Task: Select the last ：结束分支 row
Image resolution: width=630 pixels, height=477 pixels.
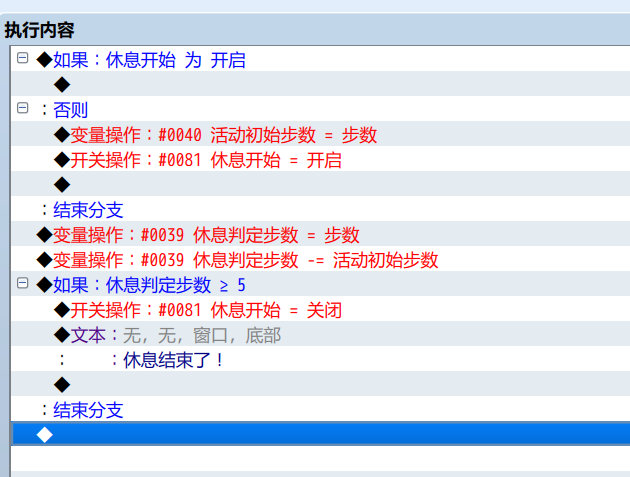Action: [x=320, y=409]
